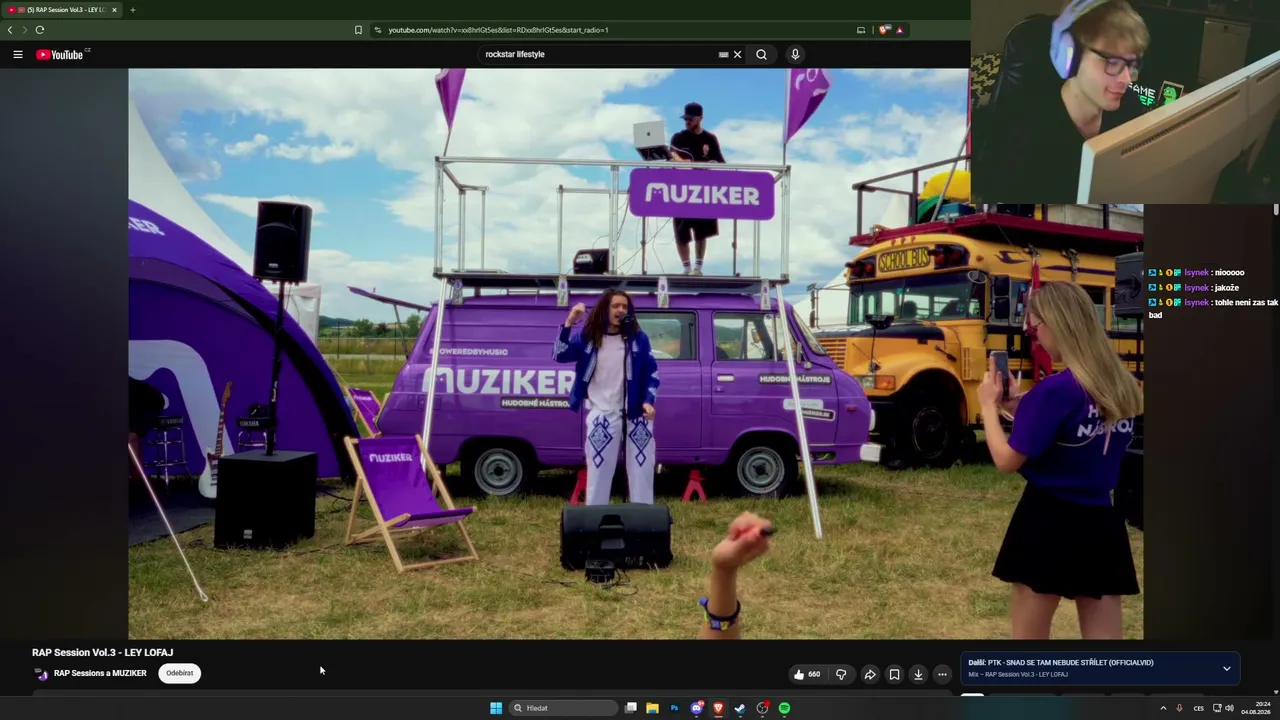Open File Explorer from the taskbar

(652, 708)
